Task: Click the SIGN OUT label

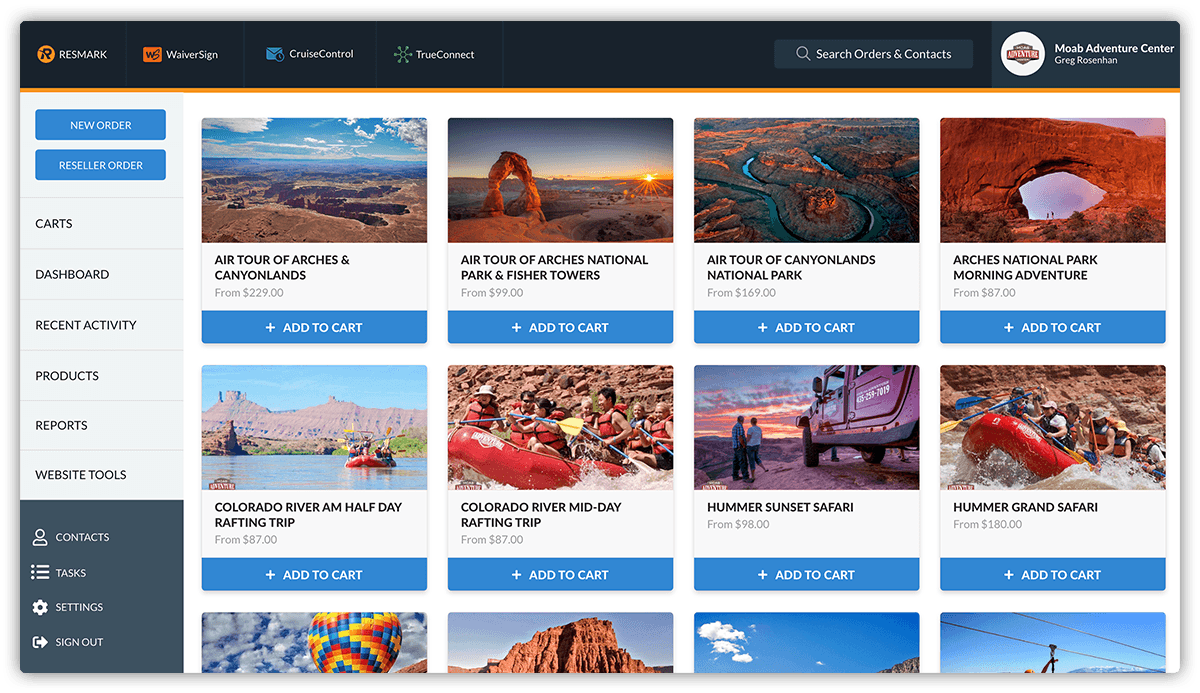Action: point(79,642)
